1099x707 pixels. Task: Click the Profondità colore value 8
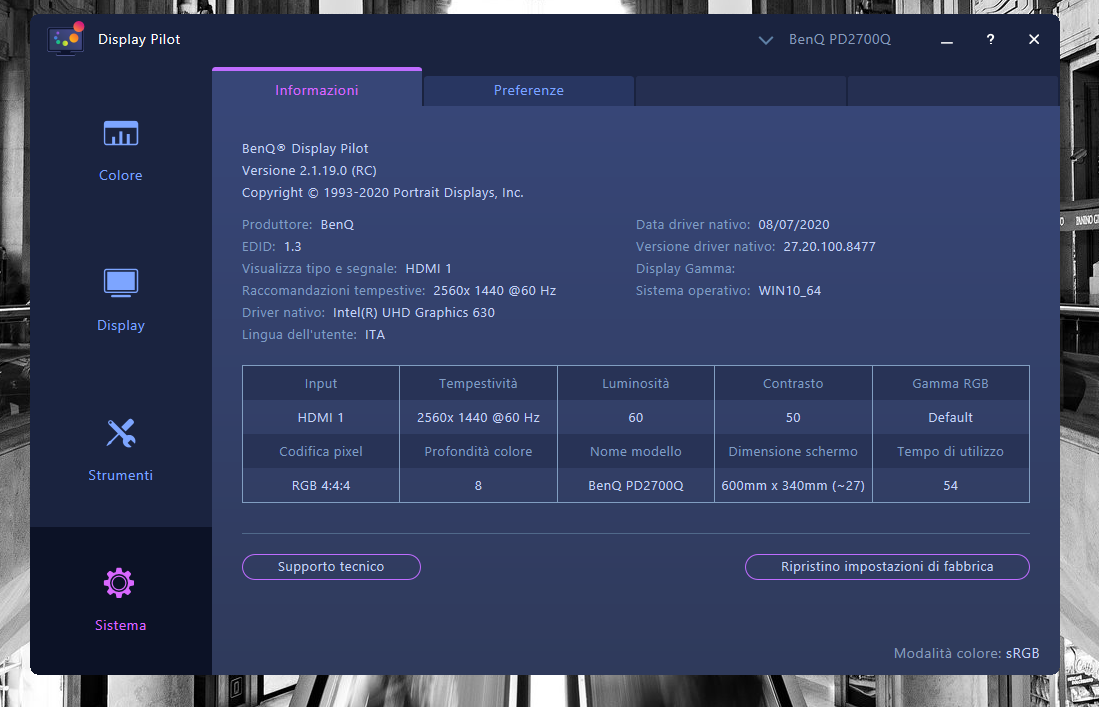(x=478, y=486)
